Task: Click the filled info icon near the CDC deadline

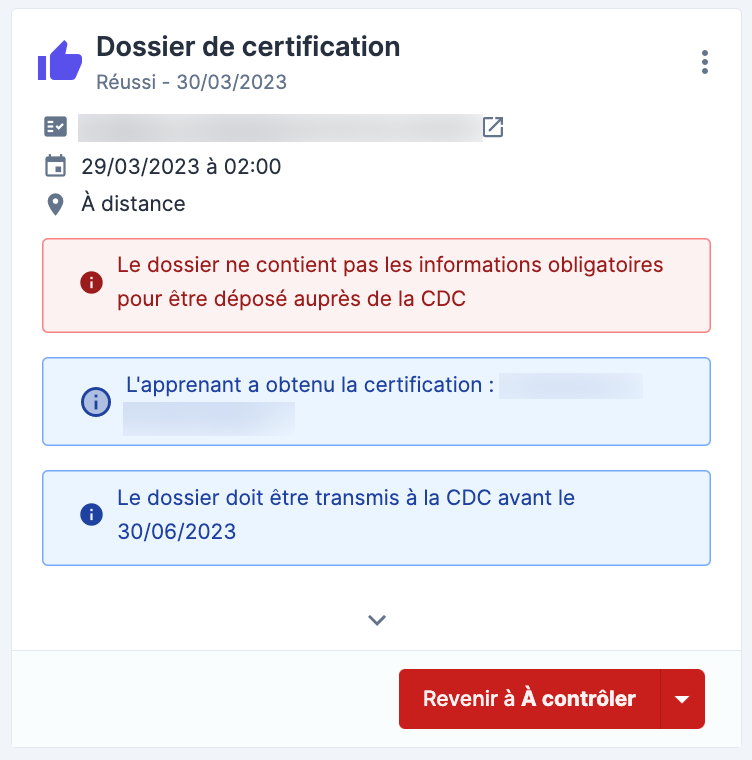Action: (91, 514)
